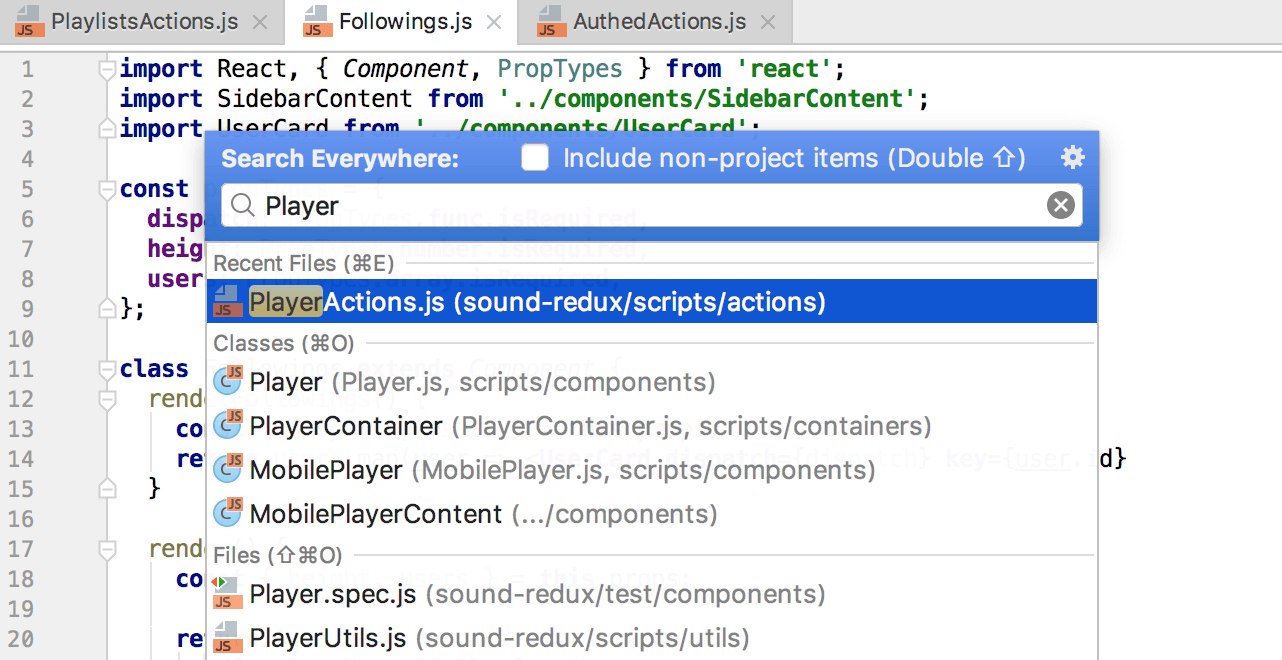Select the Player class icon in results
This screenshot has width=1282, height=660.
(228, 381)
